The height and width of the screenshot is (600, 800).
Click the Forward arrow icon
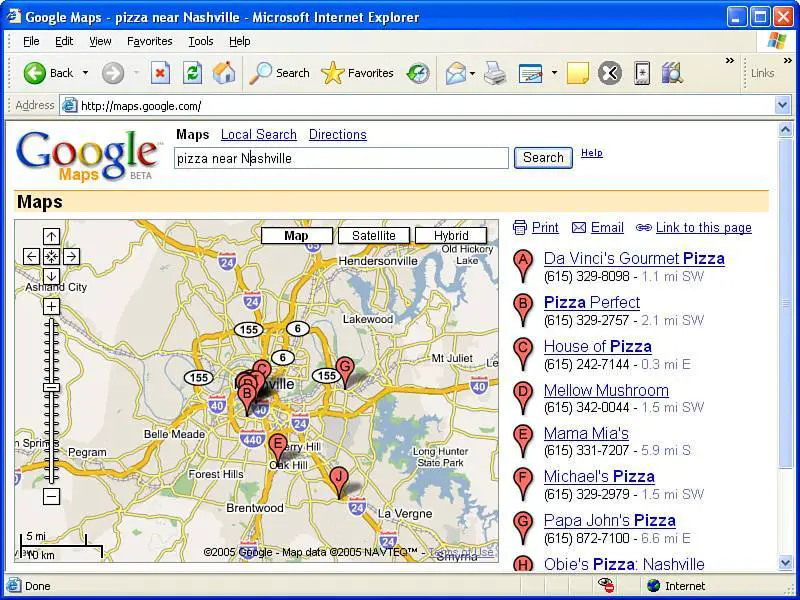(113, 73)
